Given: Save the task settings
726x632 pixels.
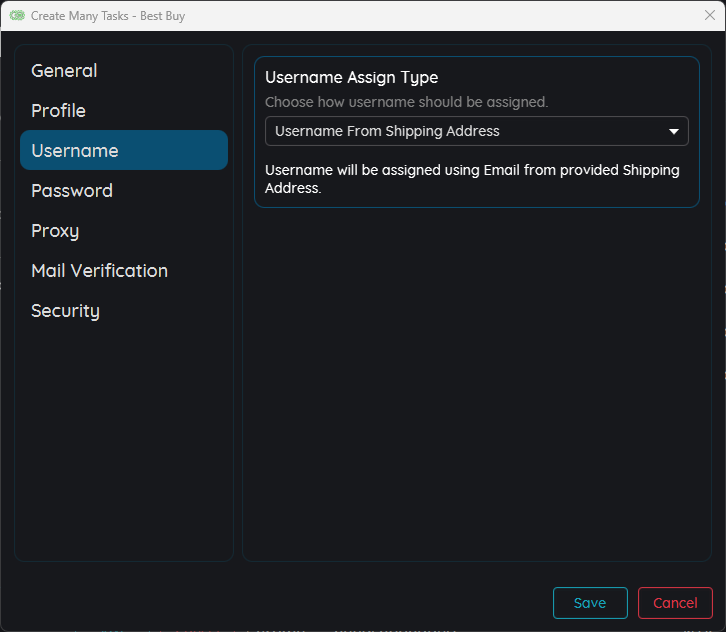Looking at the screenshot, I should [x=590, y=603].
